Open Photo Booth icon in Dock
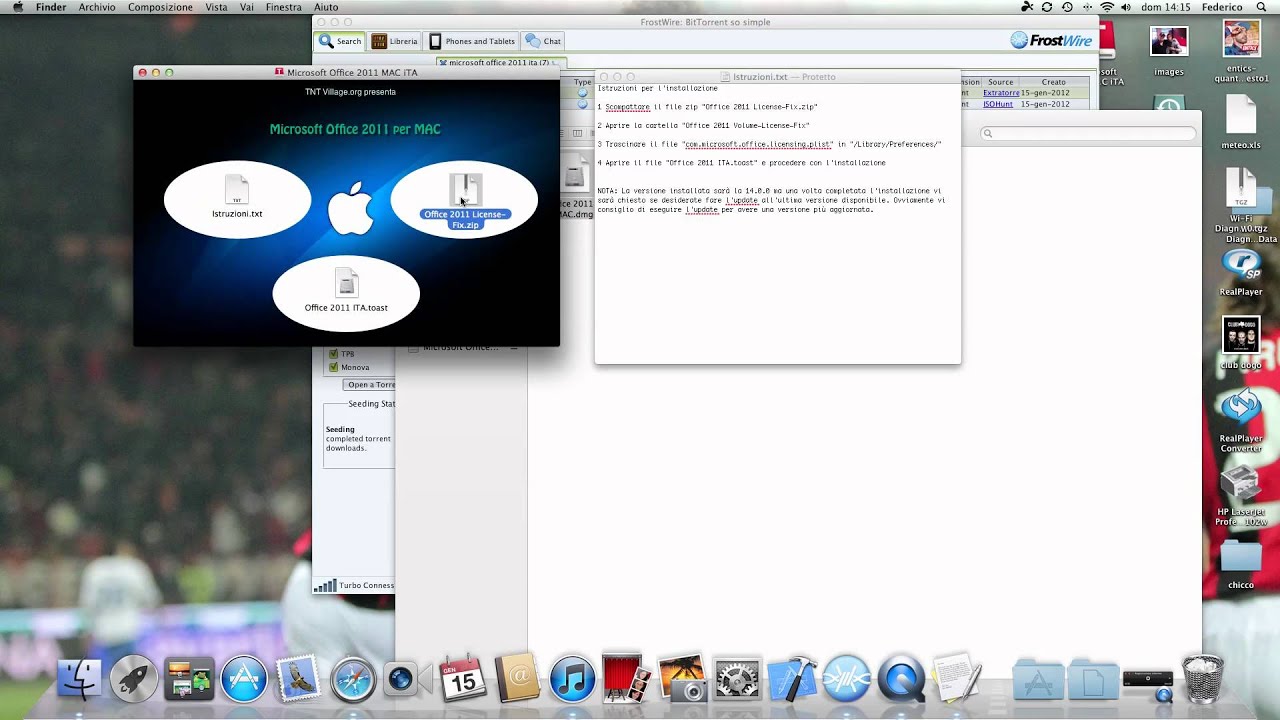 627,680
